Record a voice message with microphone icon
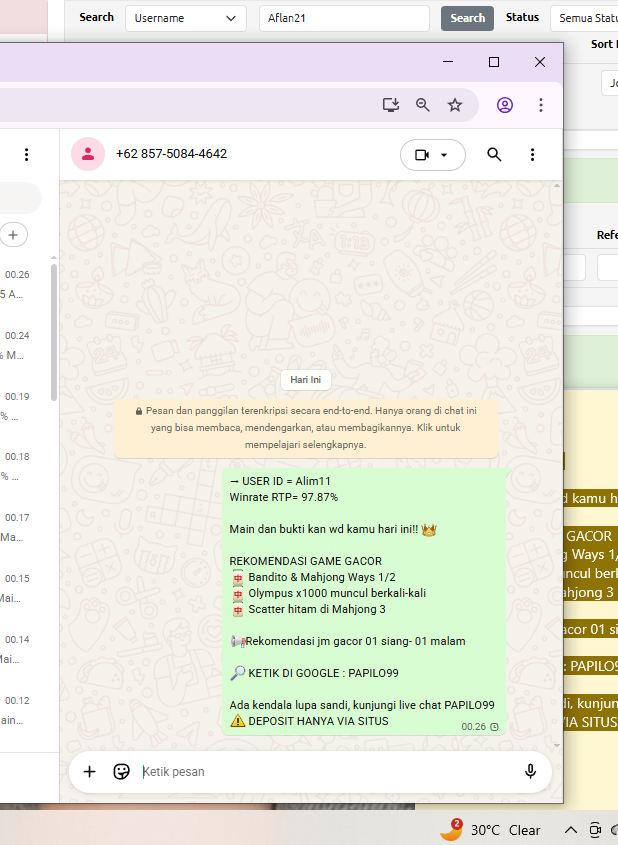 pyautogui.click(x=530, y=772)
